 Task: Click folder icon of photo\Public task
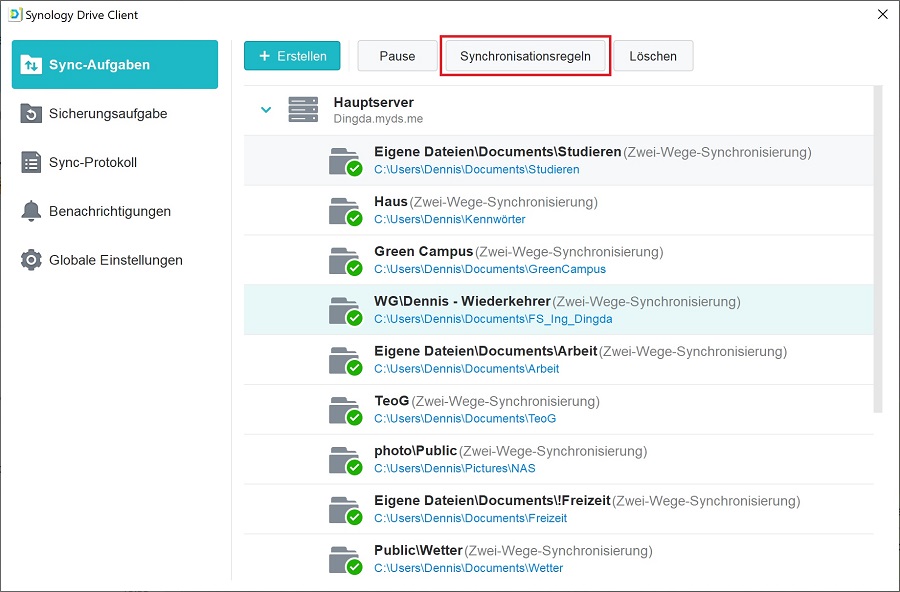point(346,461)
